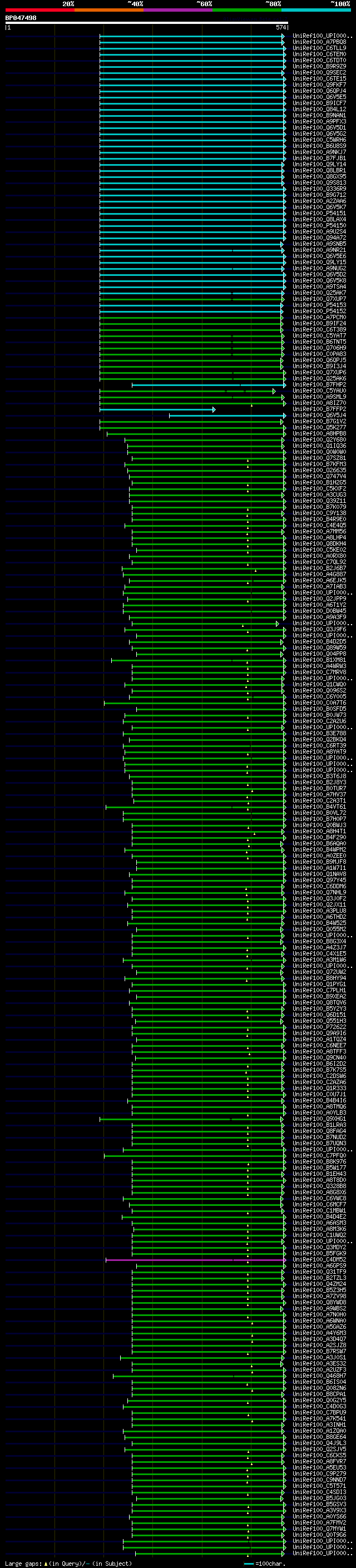Screen dimensions: 356x1568
Task: Select hit label UniRef100_B1XM81
Action: (x=319, y=660)
